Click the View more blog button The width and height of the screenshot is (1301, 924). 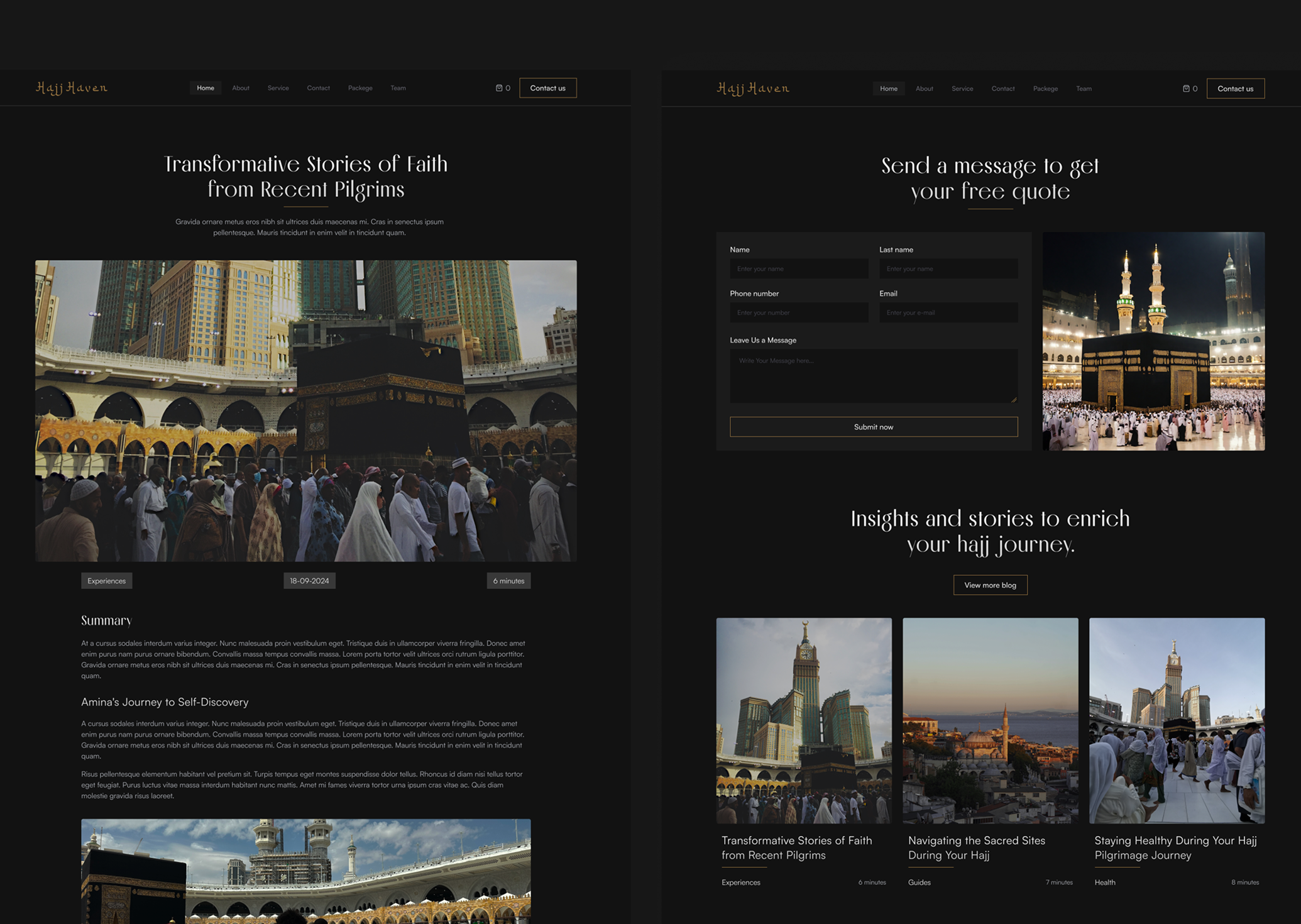[990, 585]
